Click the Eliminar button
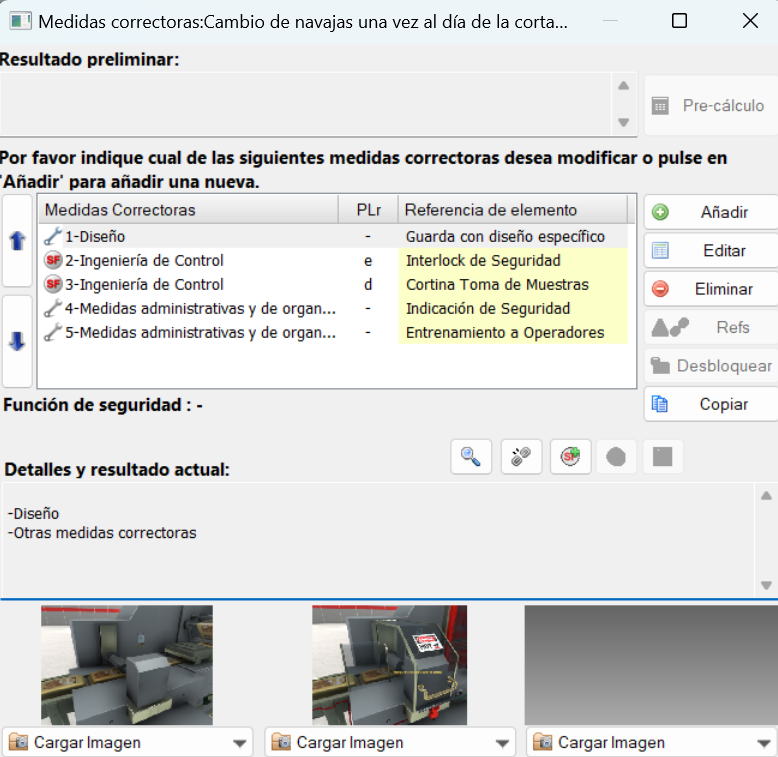 [x=711, y=289]
